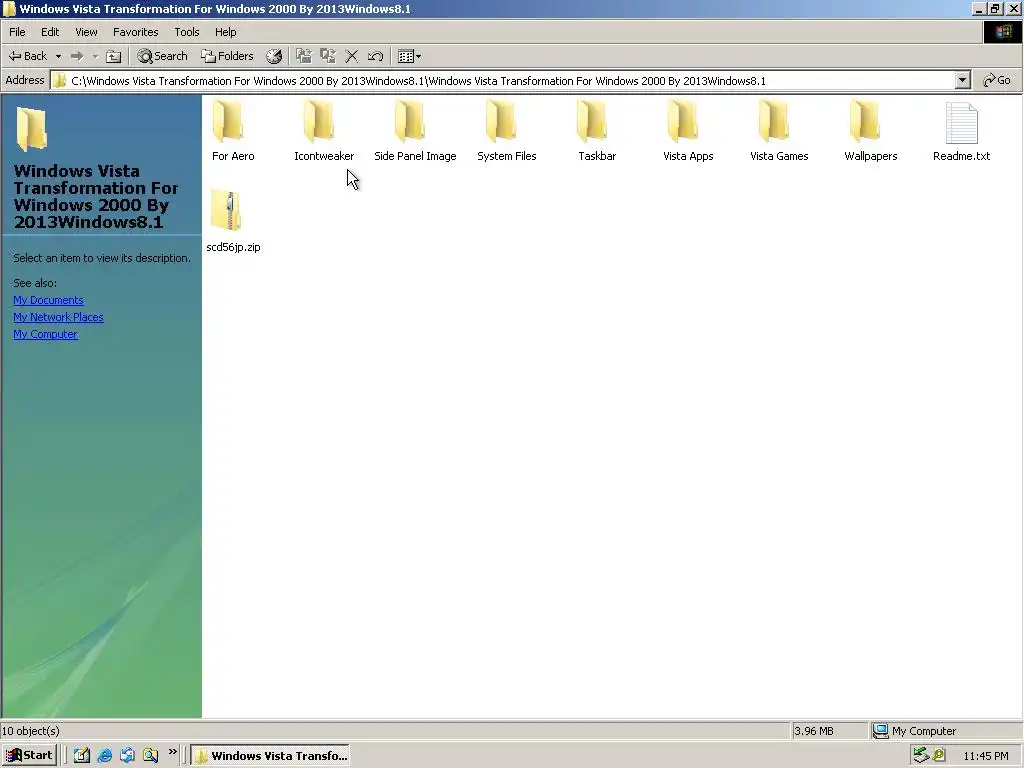This screenshot has height=768, width=1024.
Task: Click the second system tray icon
Action: 939,755
